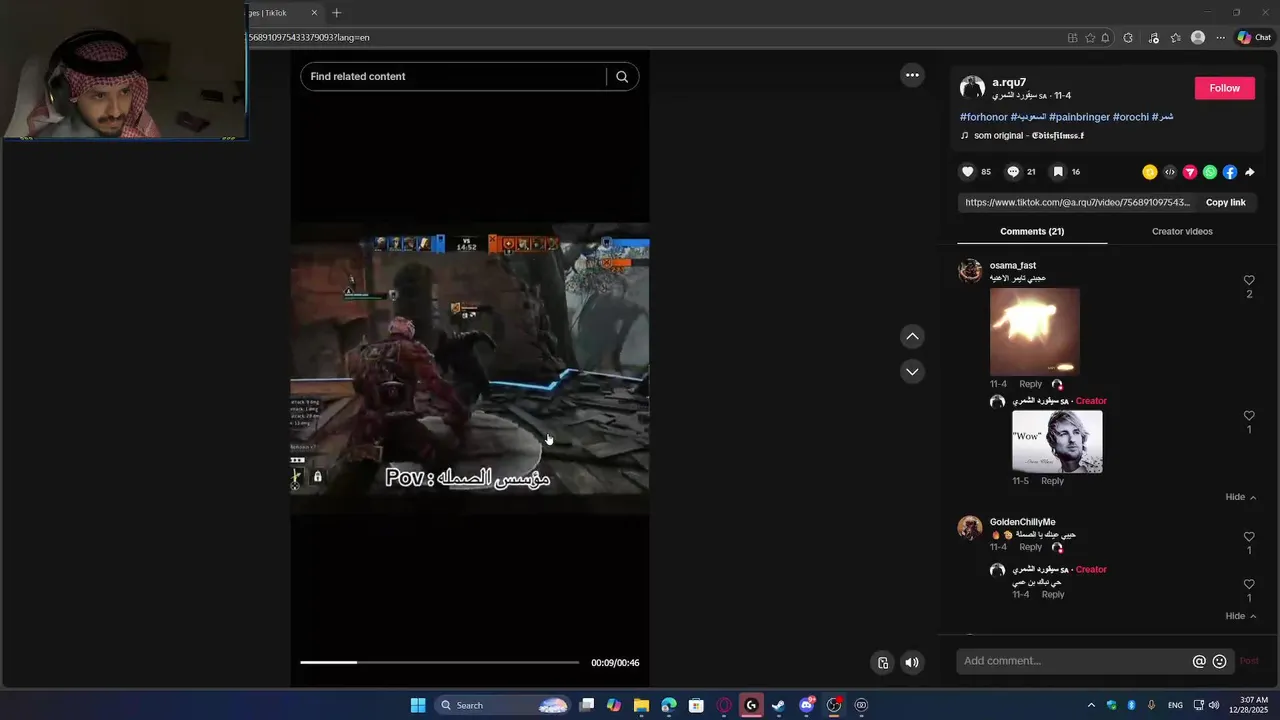The image size is (1280, 720).
Task: Select the TikTok browser tab
Action: (x=284, y=13)
